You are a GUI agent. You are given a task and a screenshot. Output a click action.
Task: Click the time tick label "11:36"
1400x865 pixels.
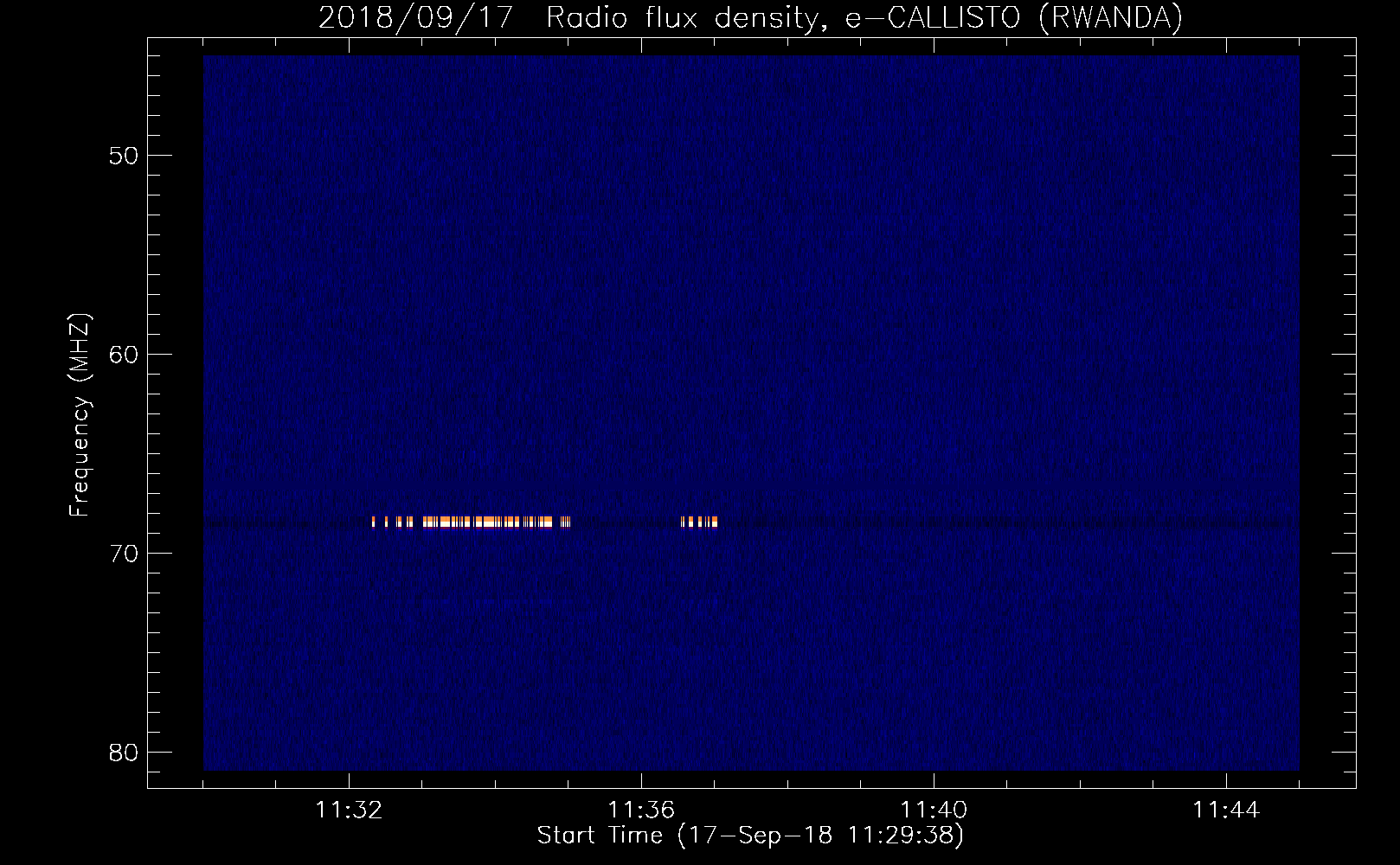641,811
